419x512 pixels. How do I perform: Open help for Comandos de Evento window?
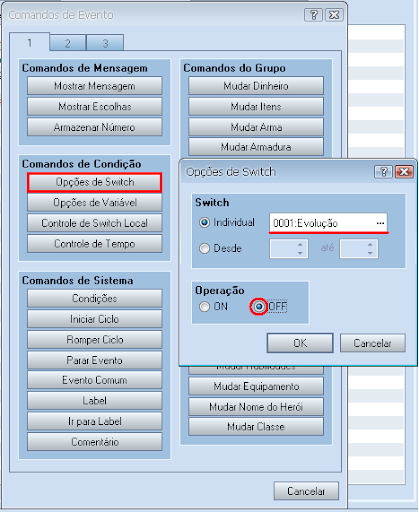[x=313, y=15]
